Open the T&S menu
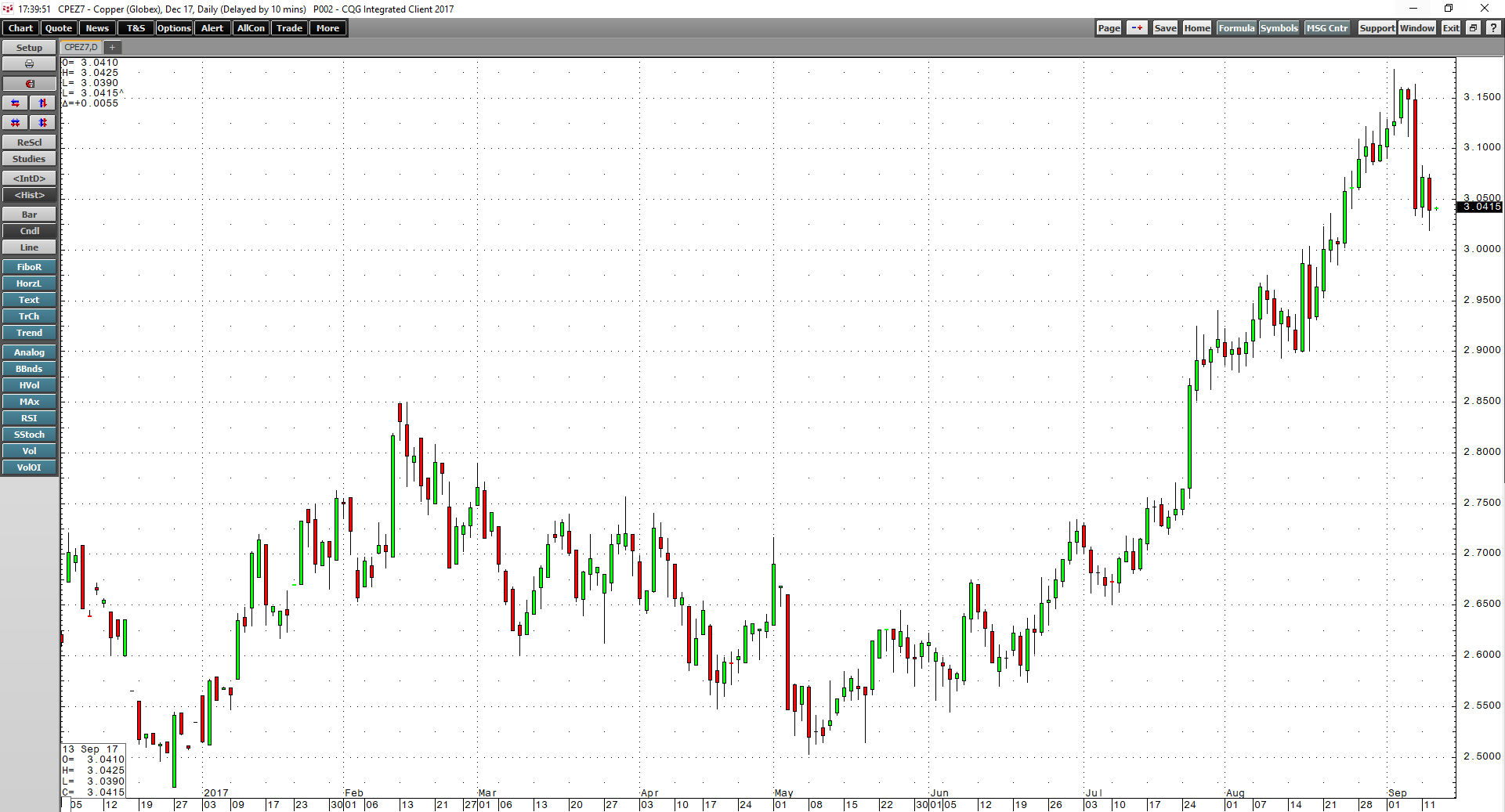This screenshot has width=1505, height=812. coord(136,28)
